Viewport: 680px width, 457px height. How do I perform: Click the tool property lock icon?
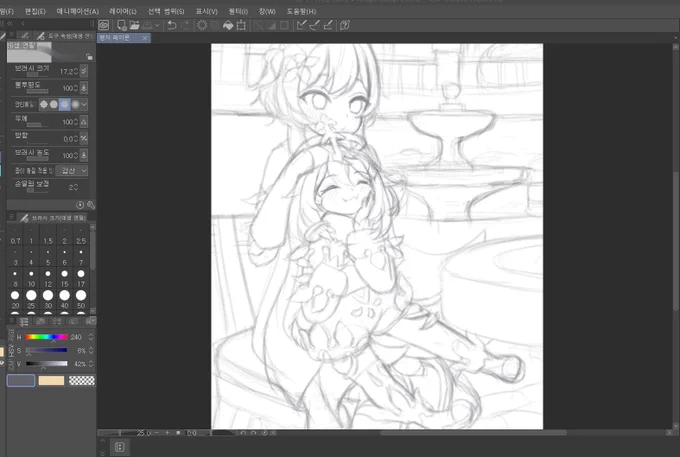[x=89, y=56]
